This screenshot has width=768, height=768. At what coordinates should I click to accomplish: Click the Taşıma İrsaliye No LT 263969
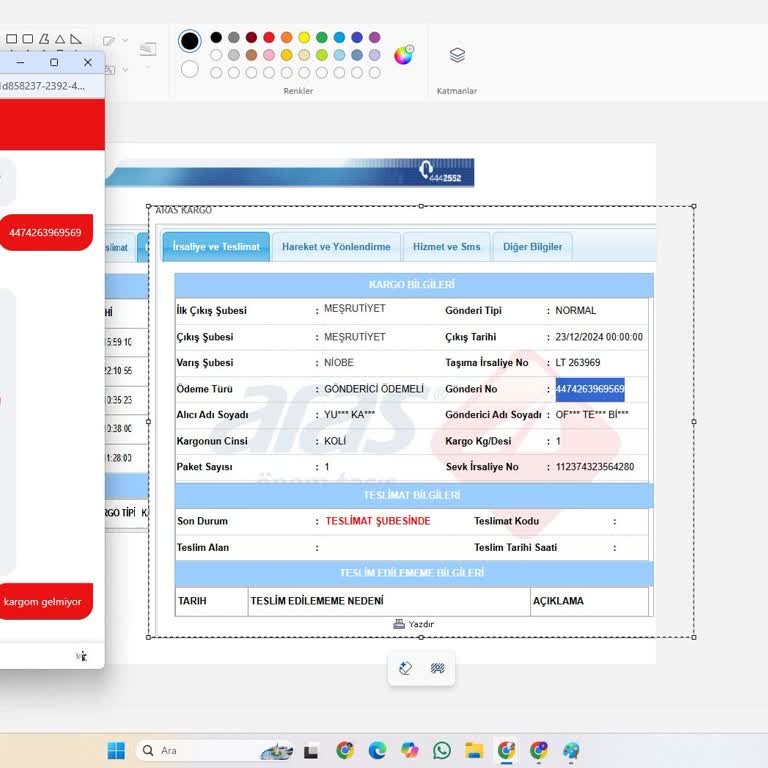pyautogui.click(x=577, y=362)
